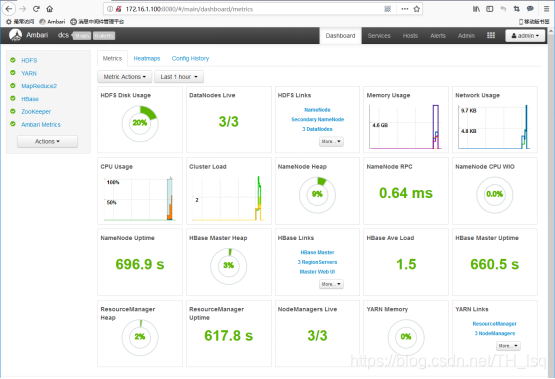Click the undo arrow icon in browser toolbar
The image size is (555, 379).
503,9
